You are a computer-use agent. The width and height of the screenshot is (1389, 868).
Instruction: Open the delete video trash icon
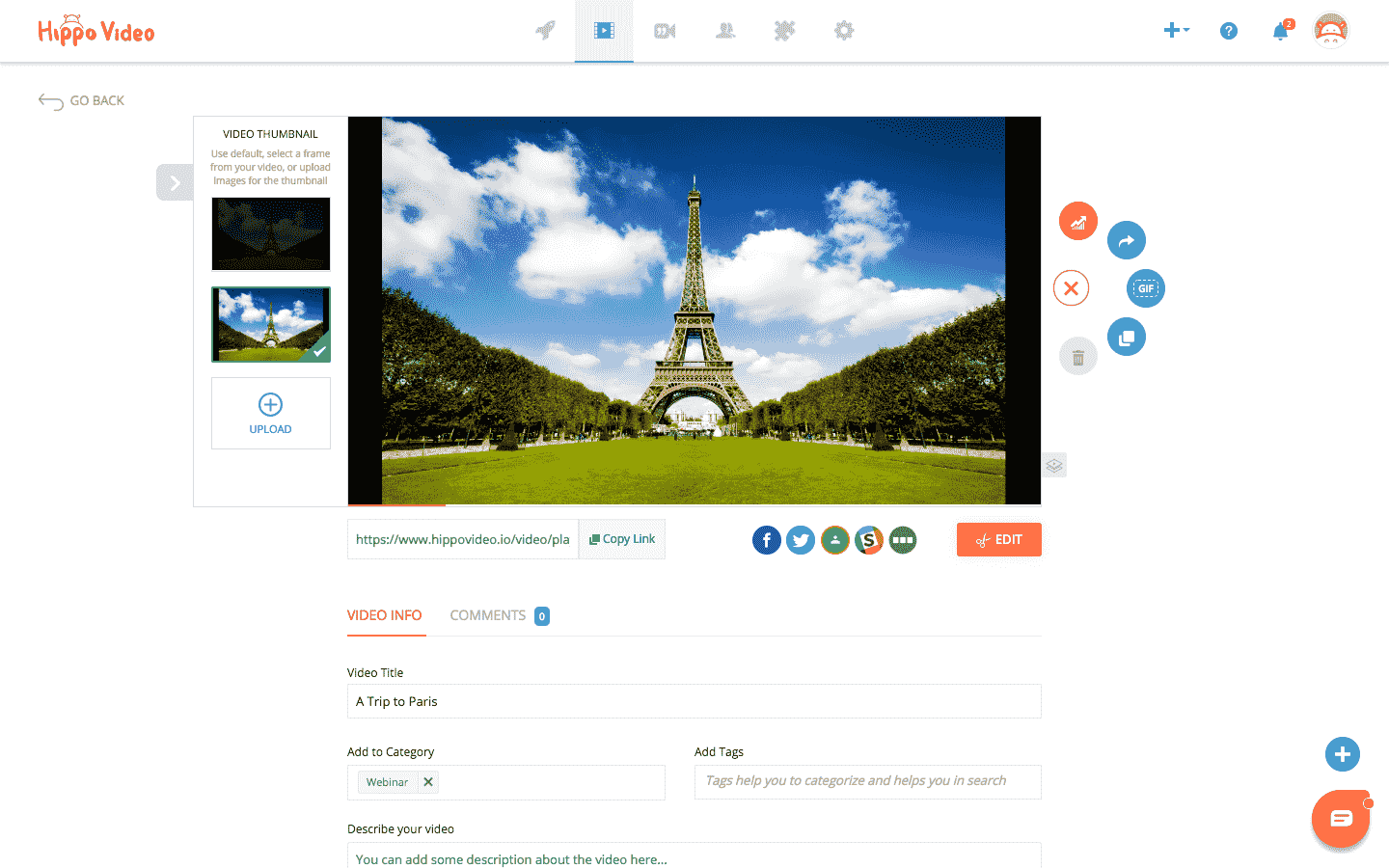1077,355
